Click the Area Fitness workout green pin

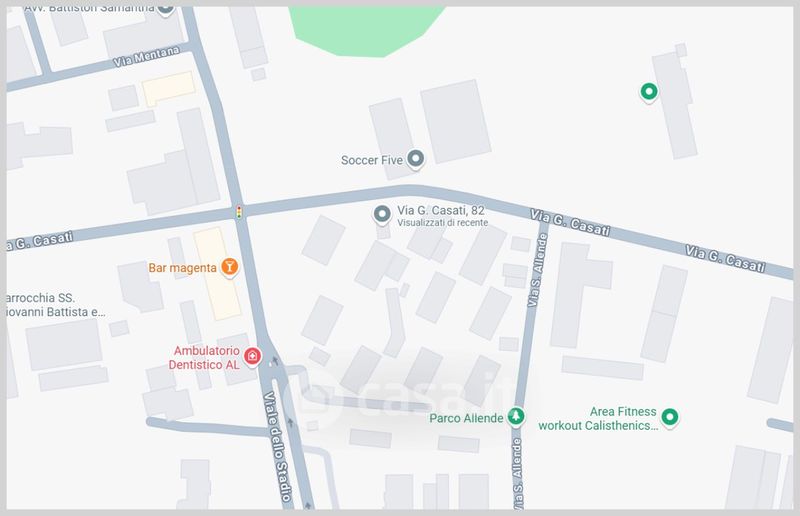(669, 417)
